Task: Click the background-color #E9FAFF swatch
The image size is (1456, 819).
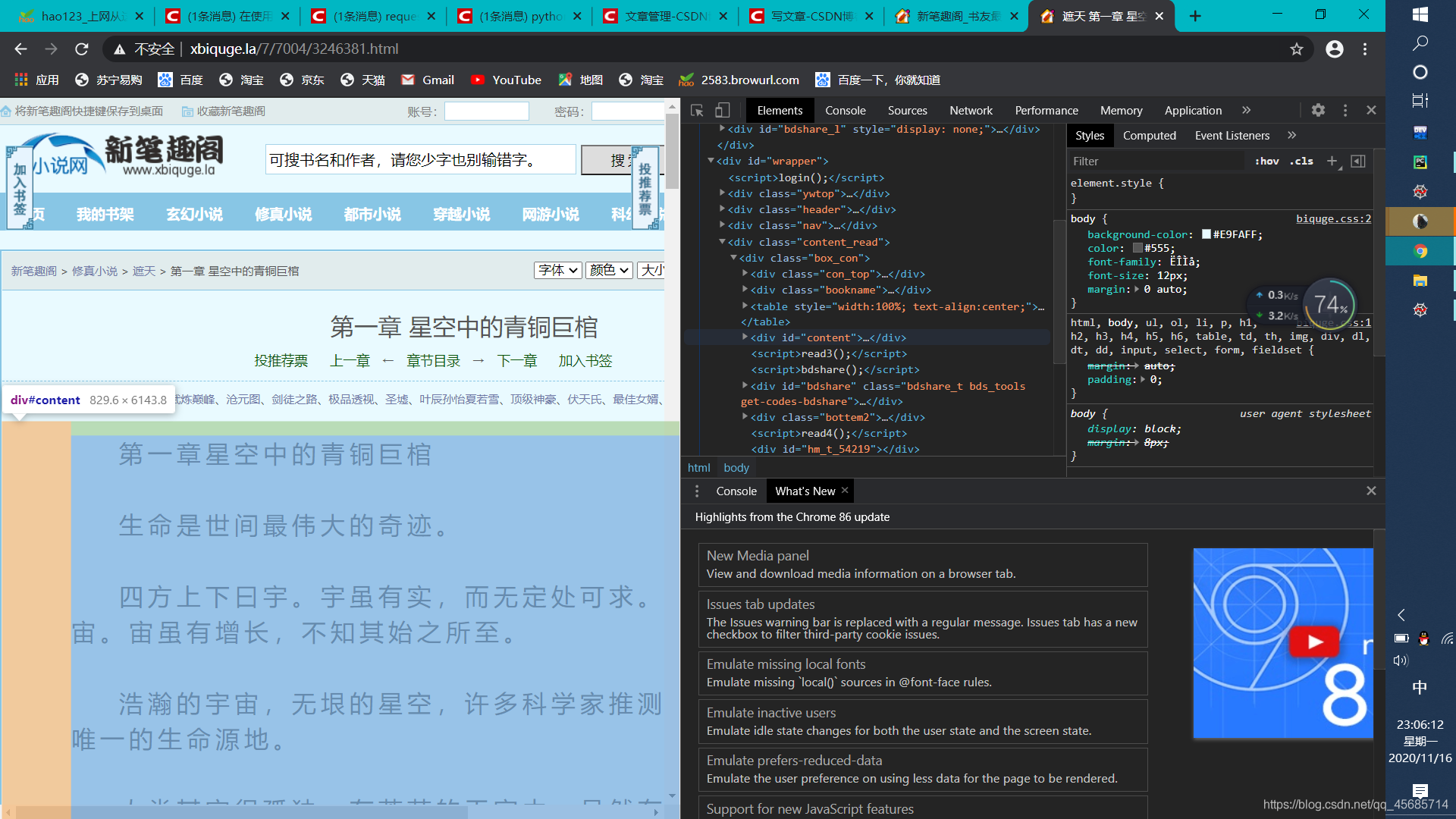Action: pyautogui.click(x=1206, y=235)
